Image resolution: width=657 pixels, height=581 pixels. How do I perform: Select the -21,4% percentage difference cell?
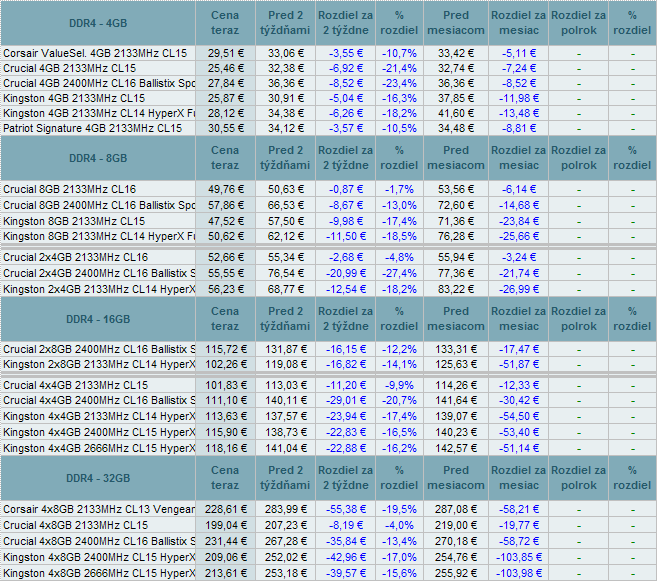pyautogui.click(x=399, y=68)
